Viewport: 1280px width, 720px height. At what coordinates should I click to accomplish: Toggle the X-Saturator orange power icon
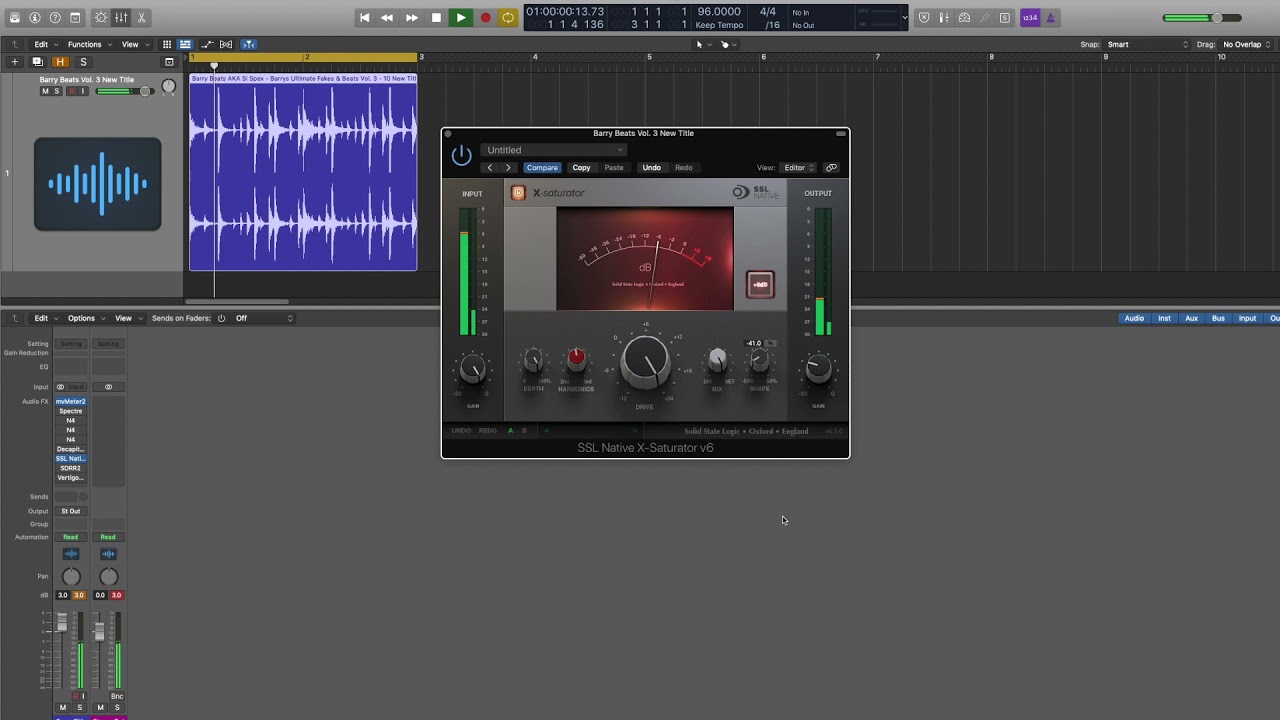click(518, 193)
